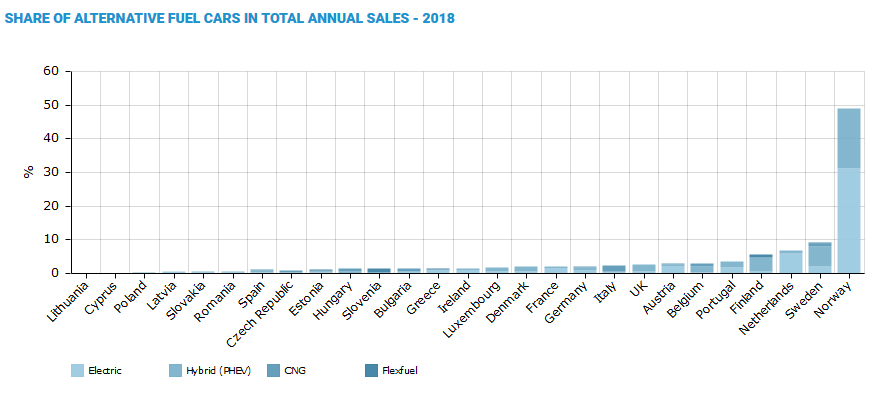Select the darker upper segment of Norway's bar

click(x=848, y=138)
